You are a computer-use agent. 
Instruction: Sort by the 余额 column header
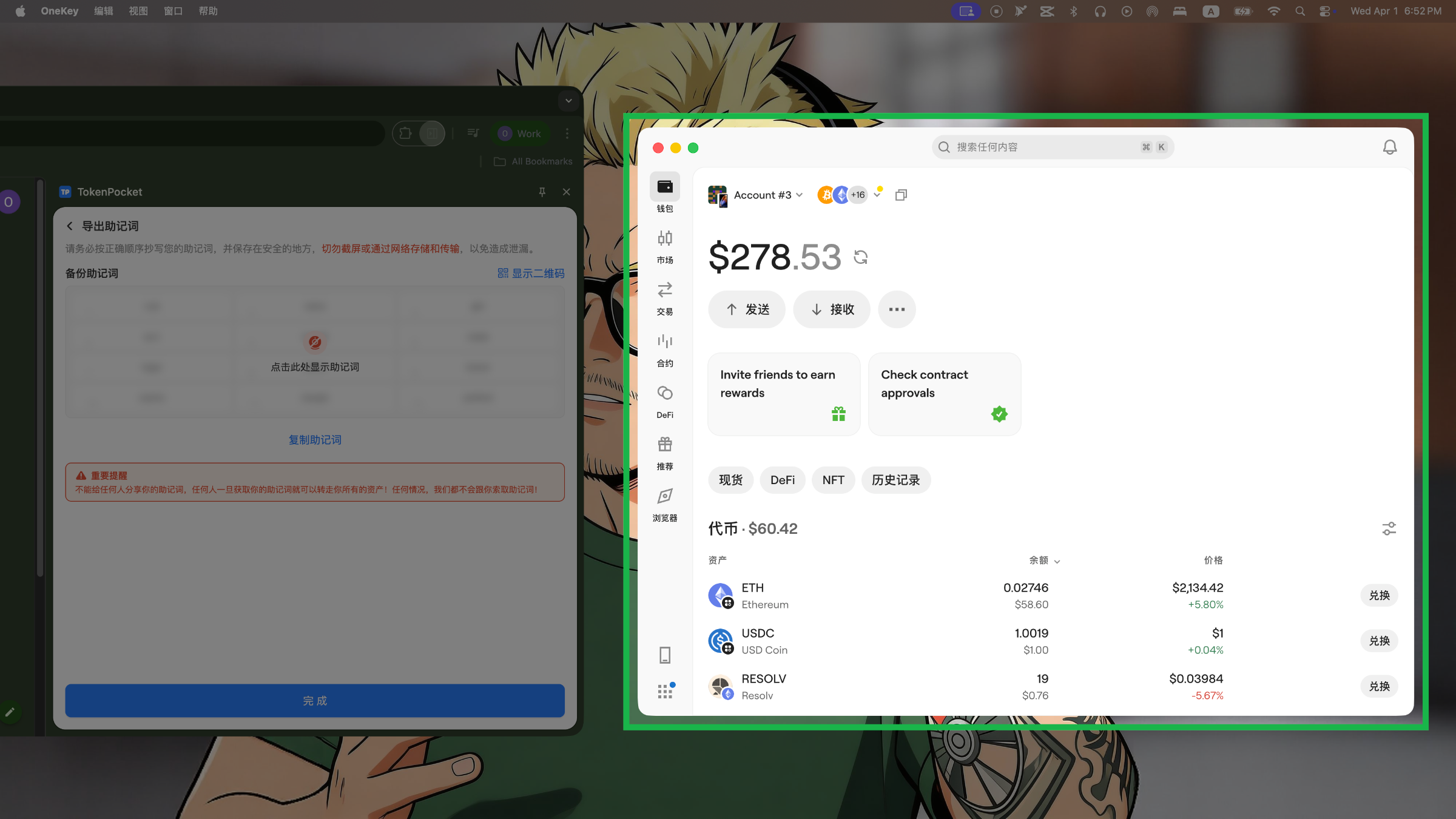pyautogui.click(x=1045, y=560)
